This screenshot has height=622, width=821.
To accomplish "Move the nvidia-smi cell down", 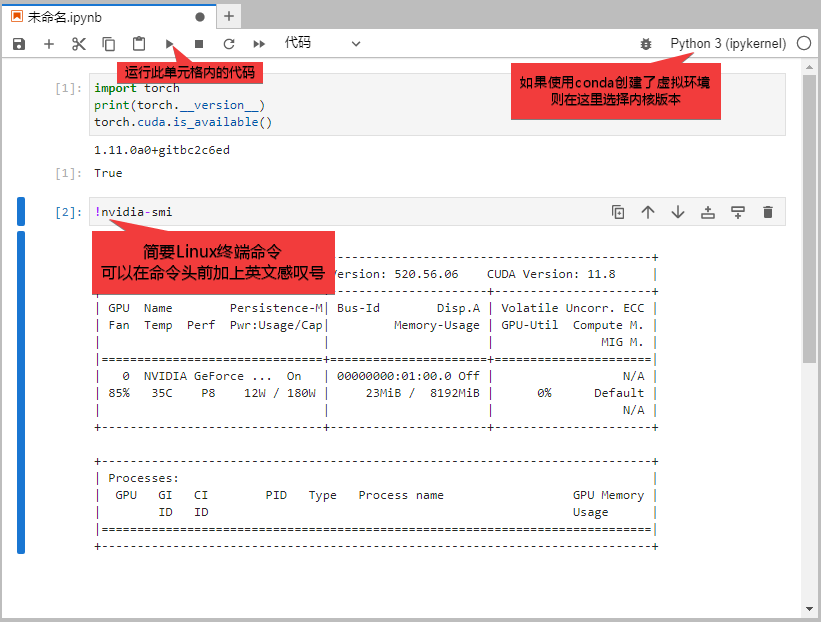I will 678,212.
